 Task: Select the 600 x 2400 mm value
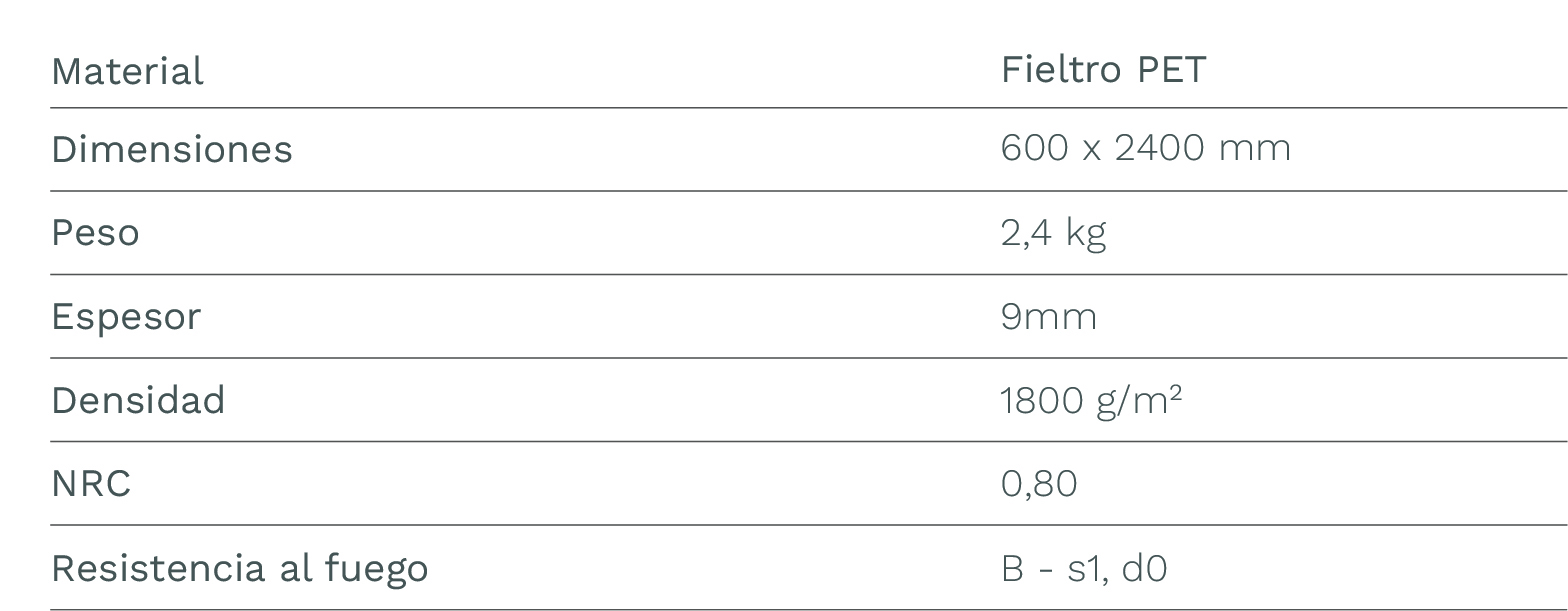[x=1145, y=148]
